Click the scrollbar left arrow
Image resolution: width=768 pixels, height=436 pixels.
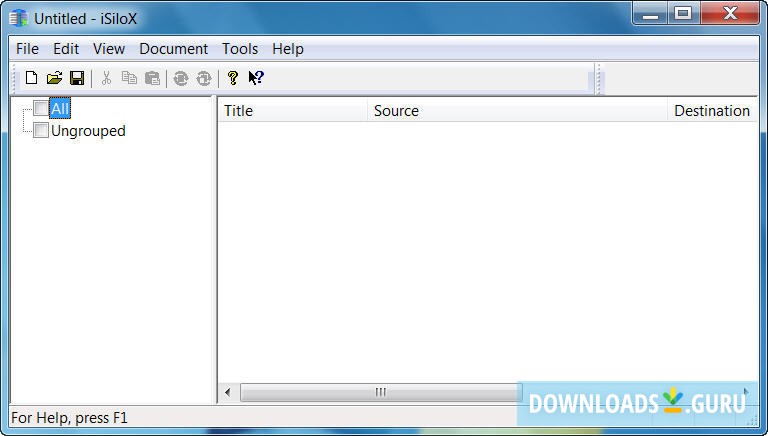click(x=228, y=392)
